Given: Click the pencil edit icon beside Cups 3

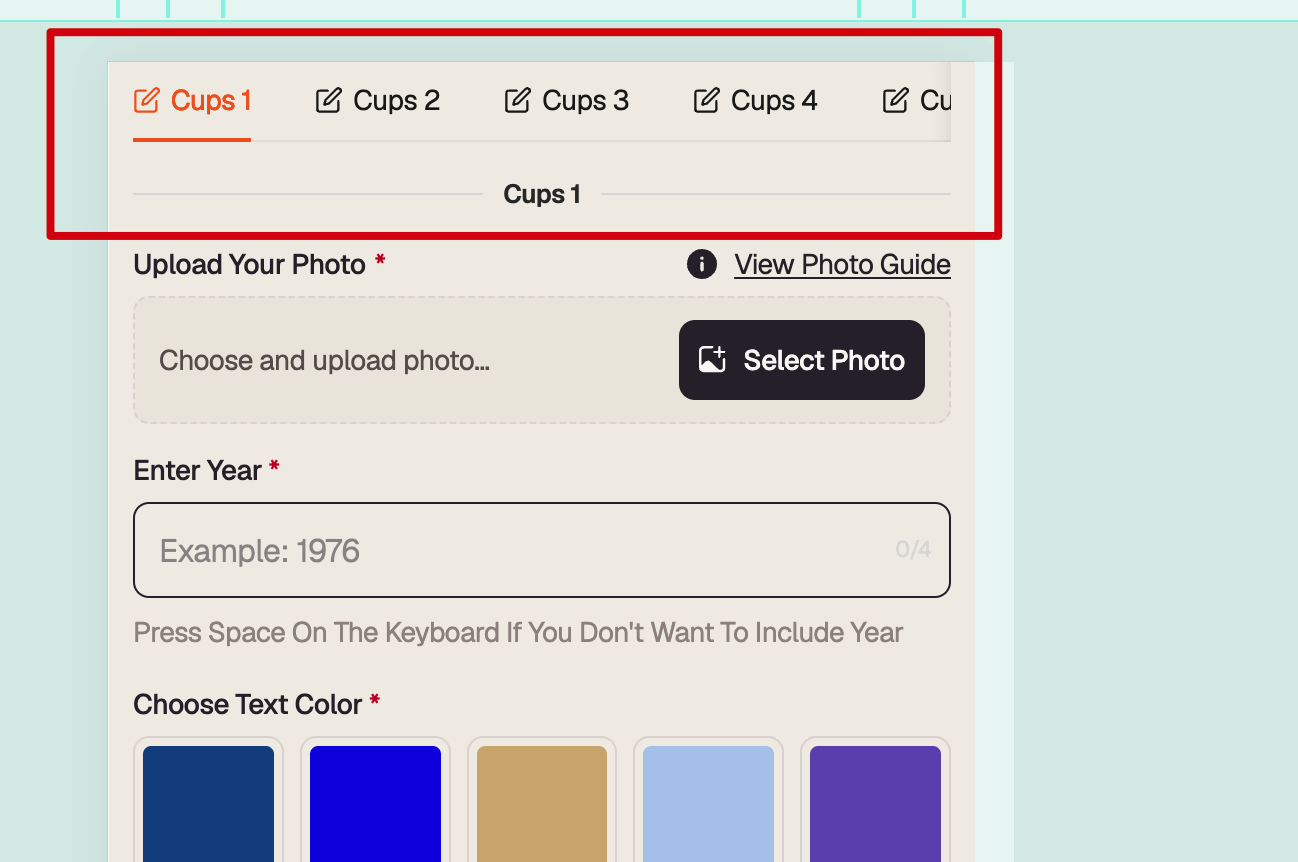Looking at the screenshot, I should click(x=517, y=101).
